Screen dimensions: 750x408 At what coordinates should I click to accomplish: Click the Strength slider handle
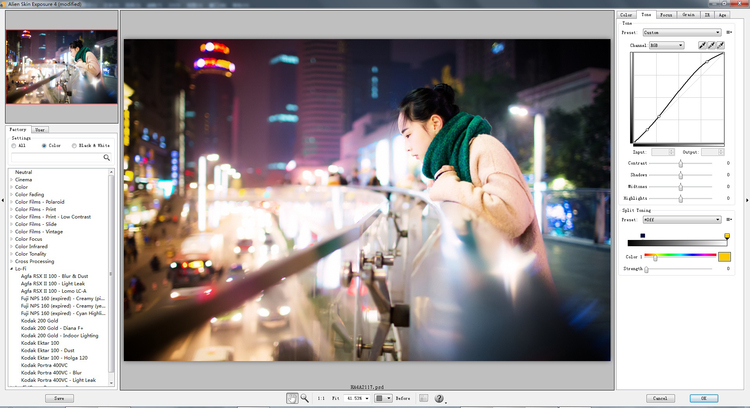point(646,269)
